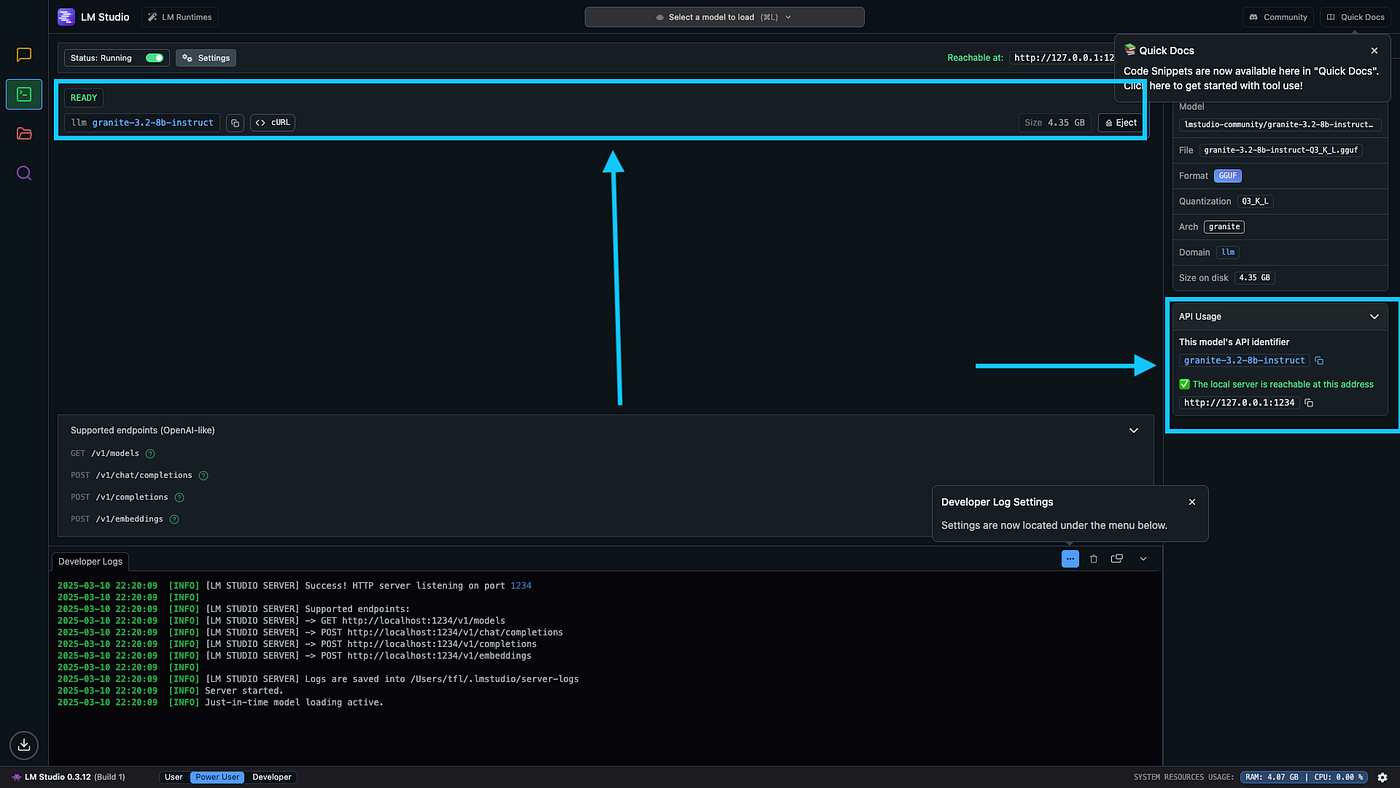Open Quick Docs

point(1356,17)
